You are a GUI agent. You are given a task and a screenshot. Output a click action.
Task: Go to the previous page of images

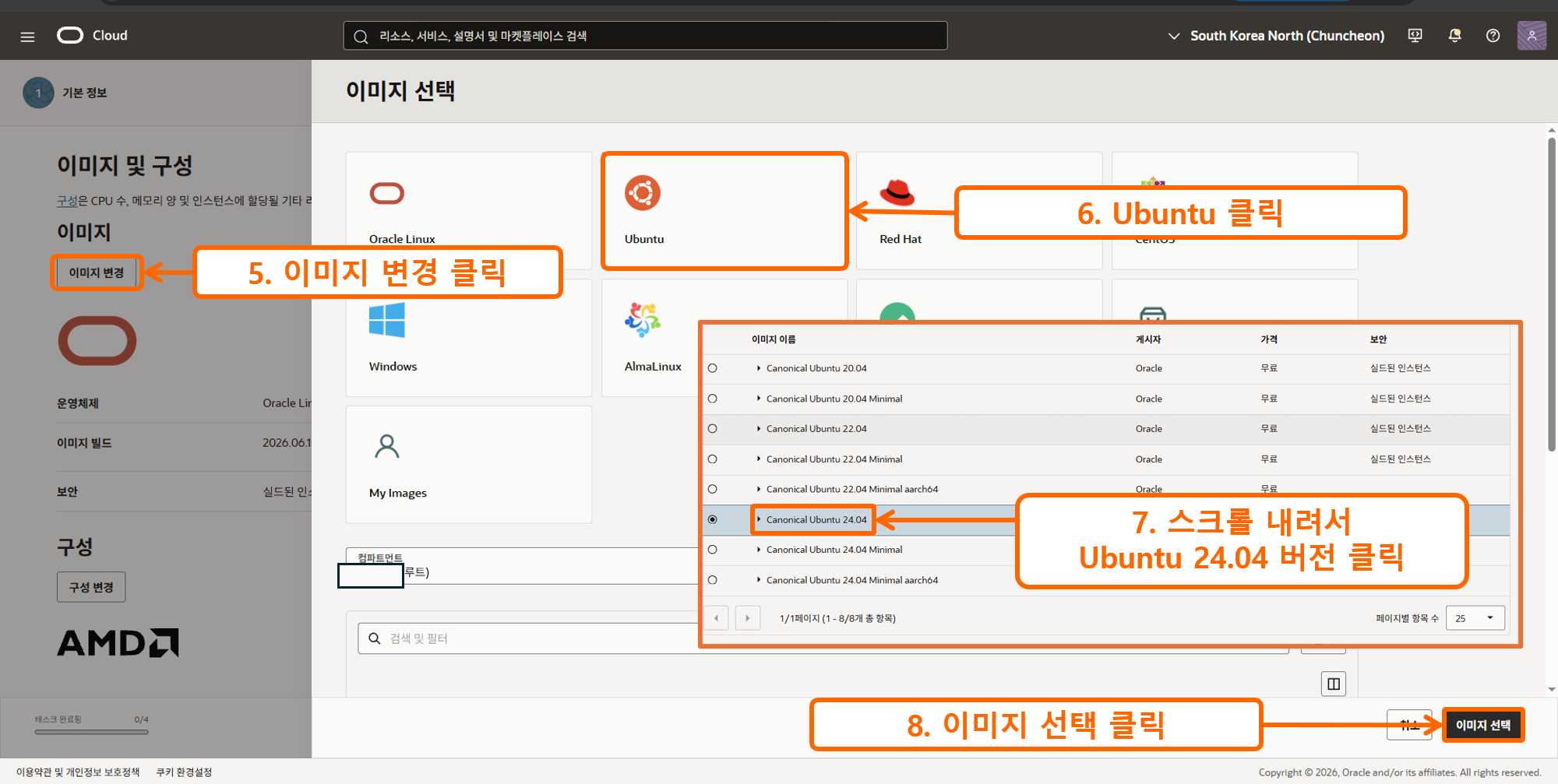tap(716, 618)
